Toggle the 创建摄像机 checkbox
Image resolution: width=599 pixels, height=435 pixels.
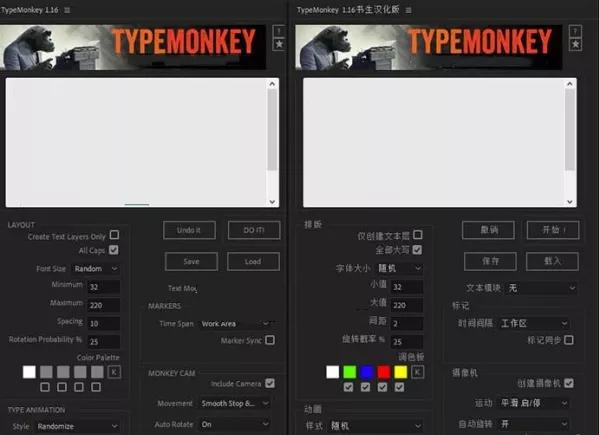pyautogui.click(x=568, y=383)
